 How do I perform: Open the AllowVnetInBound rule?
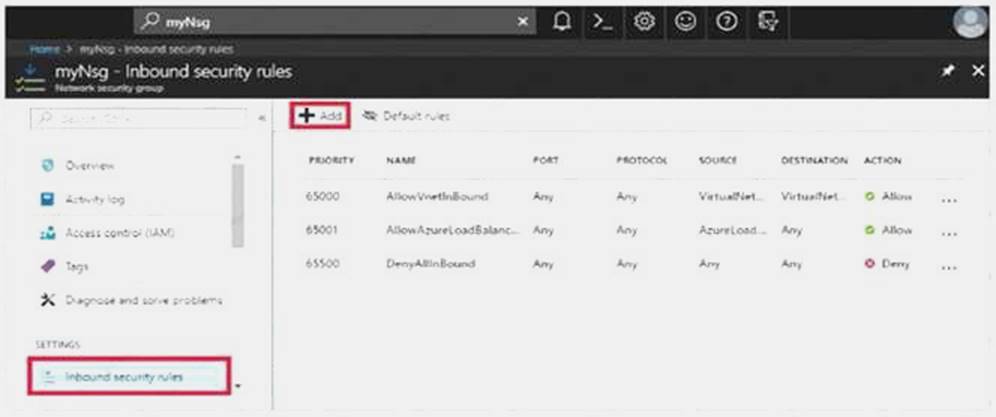pyautogui.click(x=437, y=196)
